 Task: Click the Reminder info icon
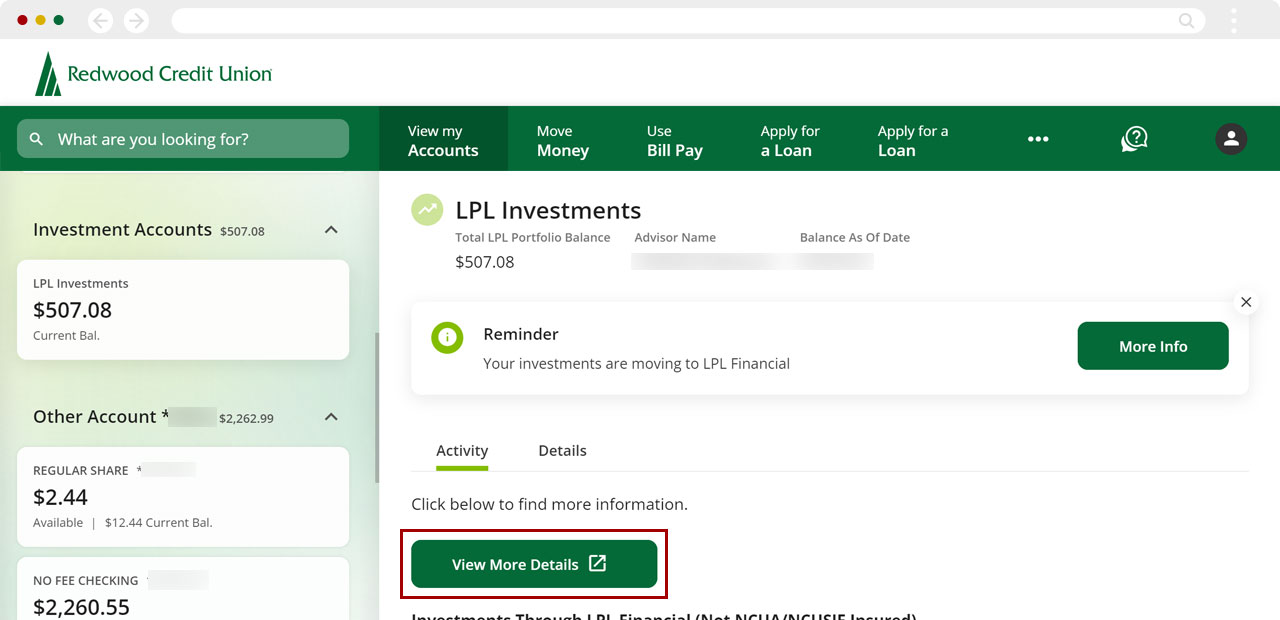coord(447,337)
